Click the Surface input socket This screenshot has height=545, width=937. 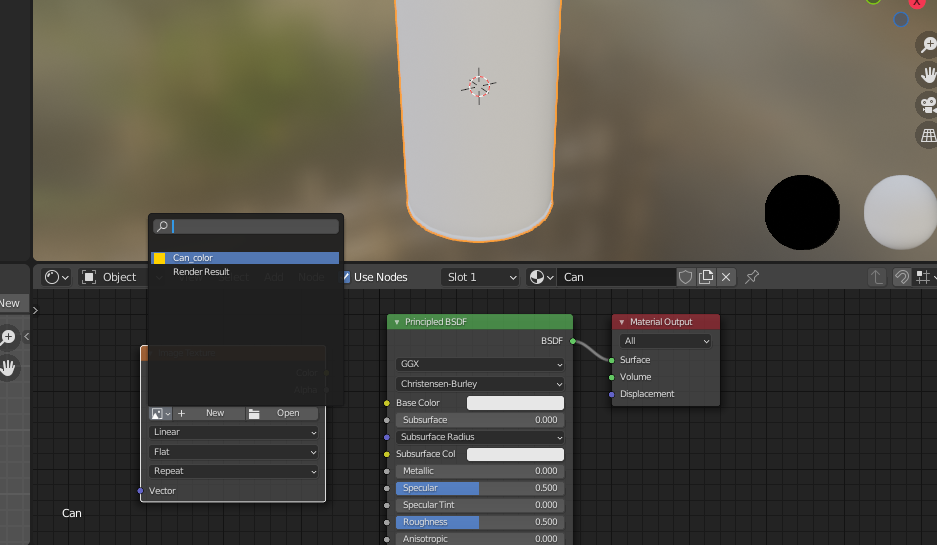[611, 360]
